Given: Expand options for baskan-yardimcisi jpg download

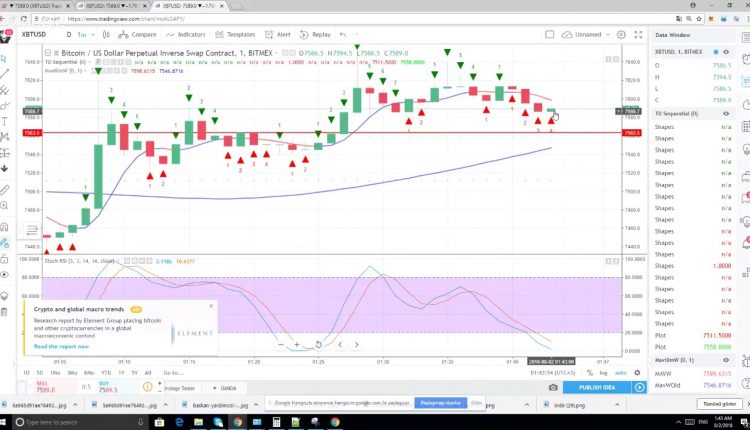Looking at the screenshot, I should [255, 405].
